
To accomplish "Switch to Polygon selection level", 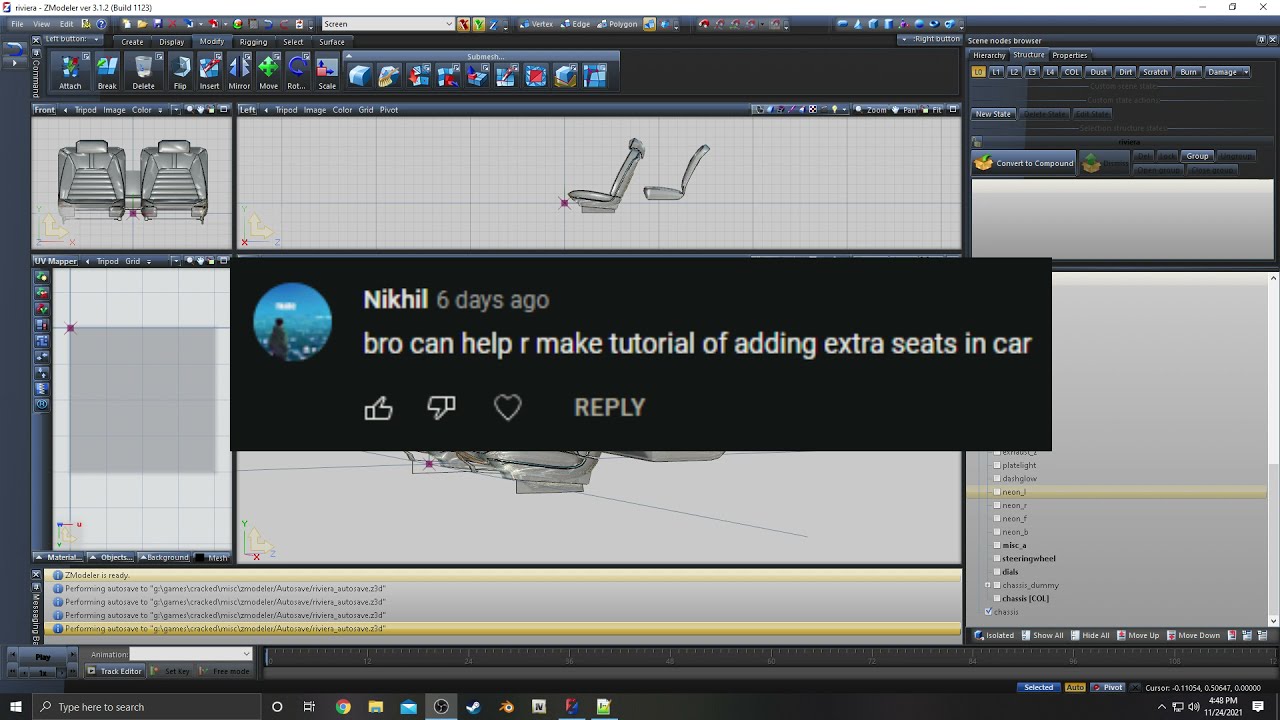I will [617, 24].
